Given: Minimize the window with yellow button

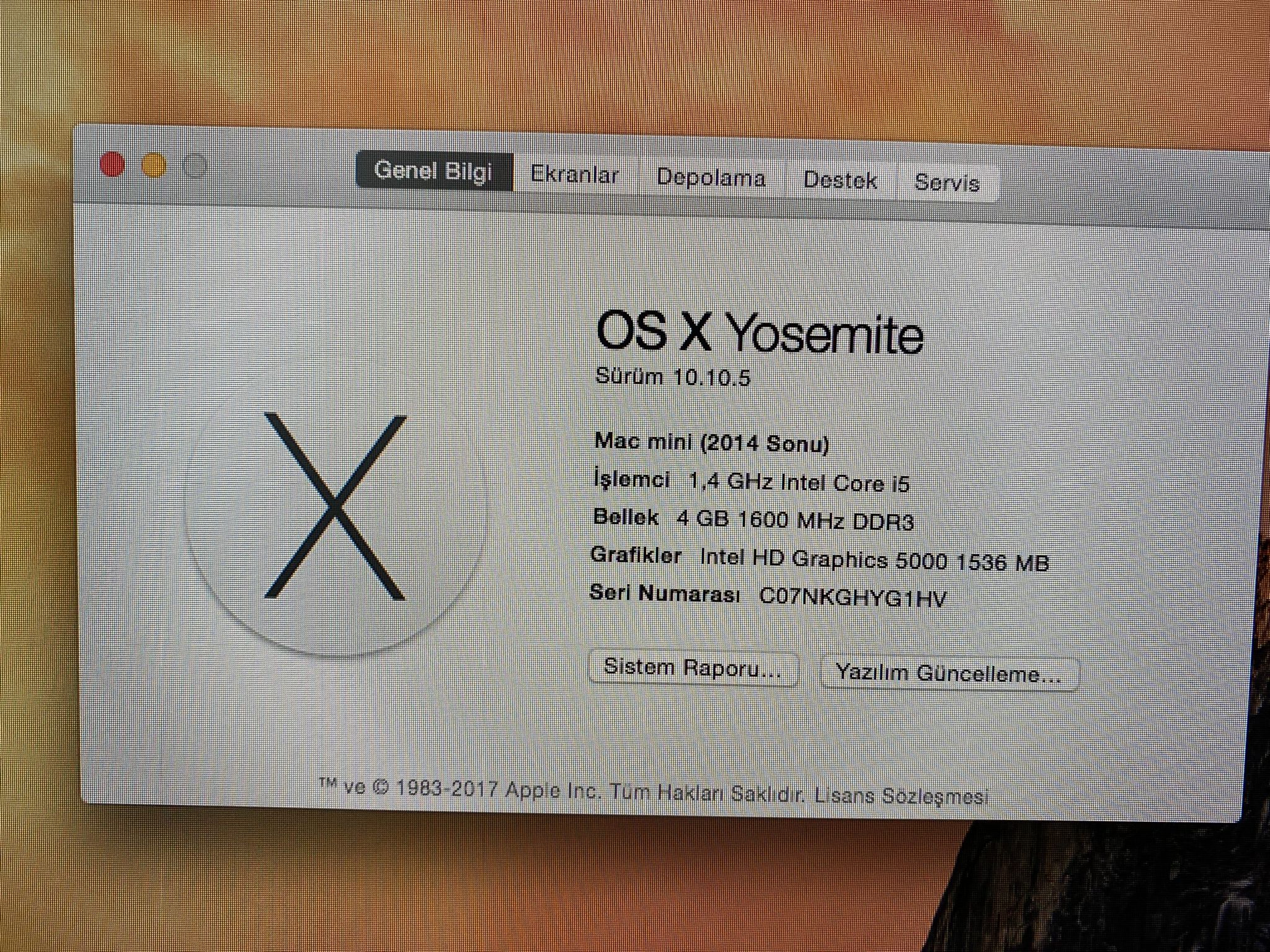Looking at the screenshot, I should (154, 166).
